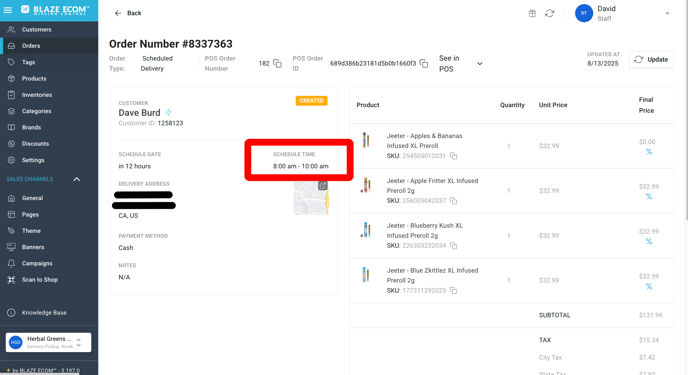
Task: Click the David user avatar
Action: pos(584,13)
